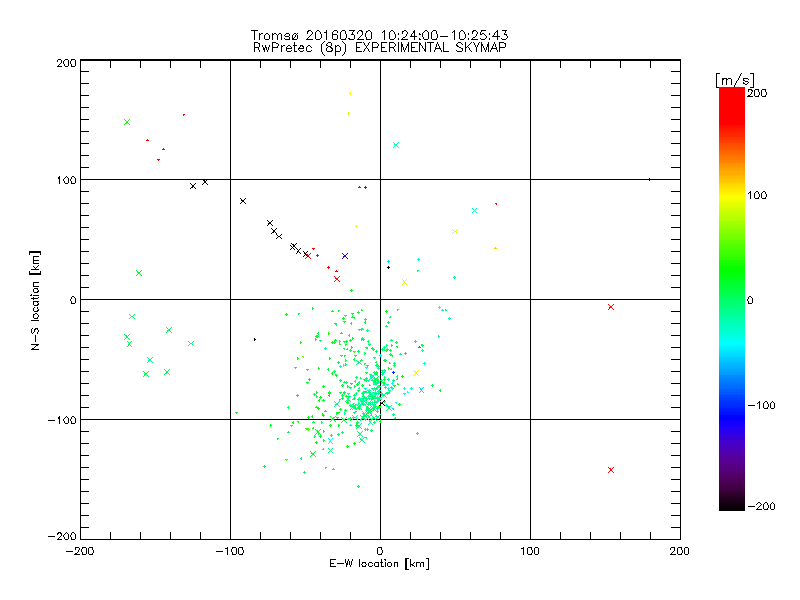
Task: Select the "RwPretec (8p) EXPERIMENTAL SKYMAP" subtitle
Action: 379,48
